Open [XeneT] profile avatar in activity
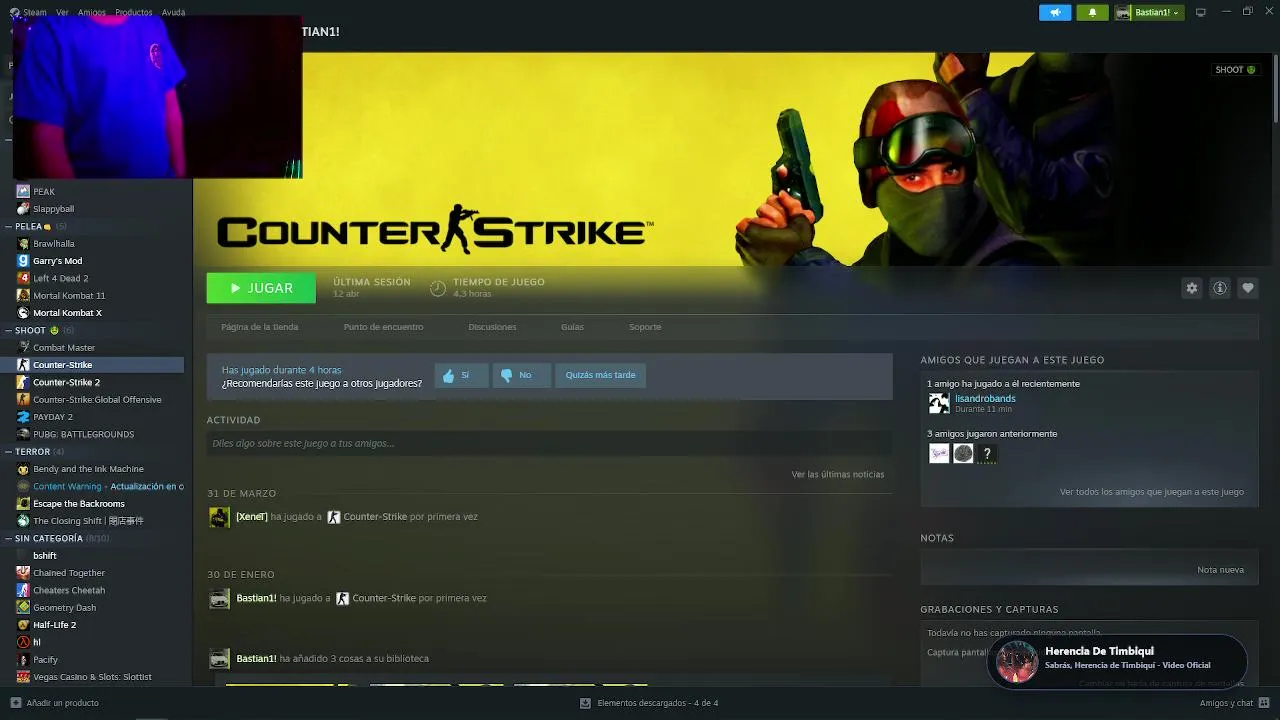The height and width of the screenshot is (720, 1280). pos(219,517)
